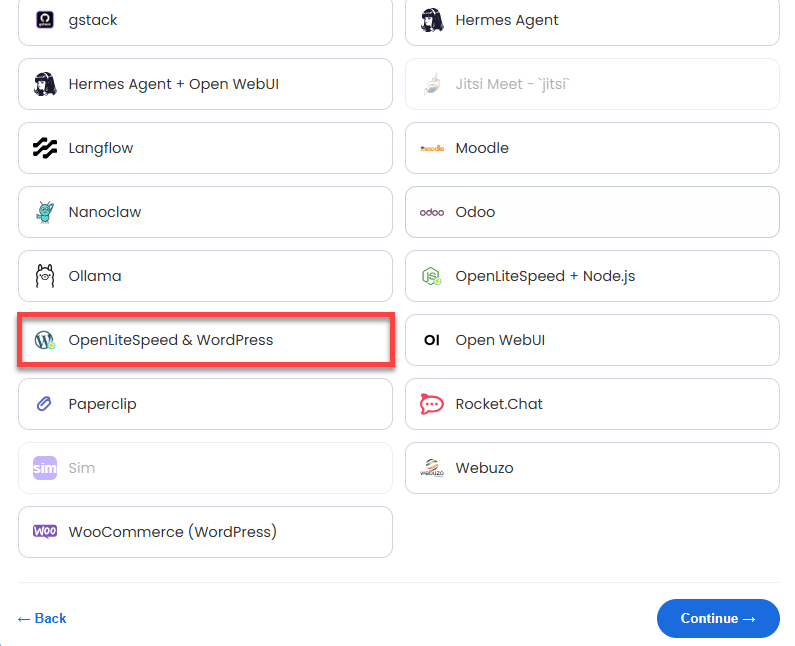
Task: Choose the Open WebUI card
Action: [592, 340]
